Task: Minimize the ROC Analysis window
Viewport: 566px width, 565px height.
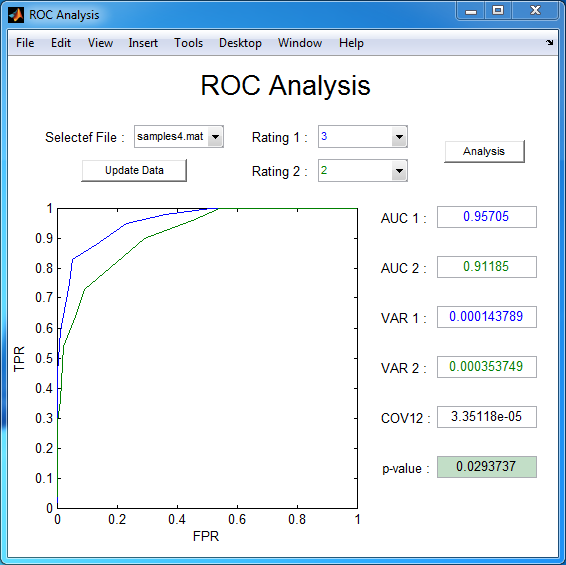Action: 471,11
